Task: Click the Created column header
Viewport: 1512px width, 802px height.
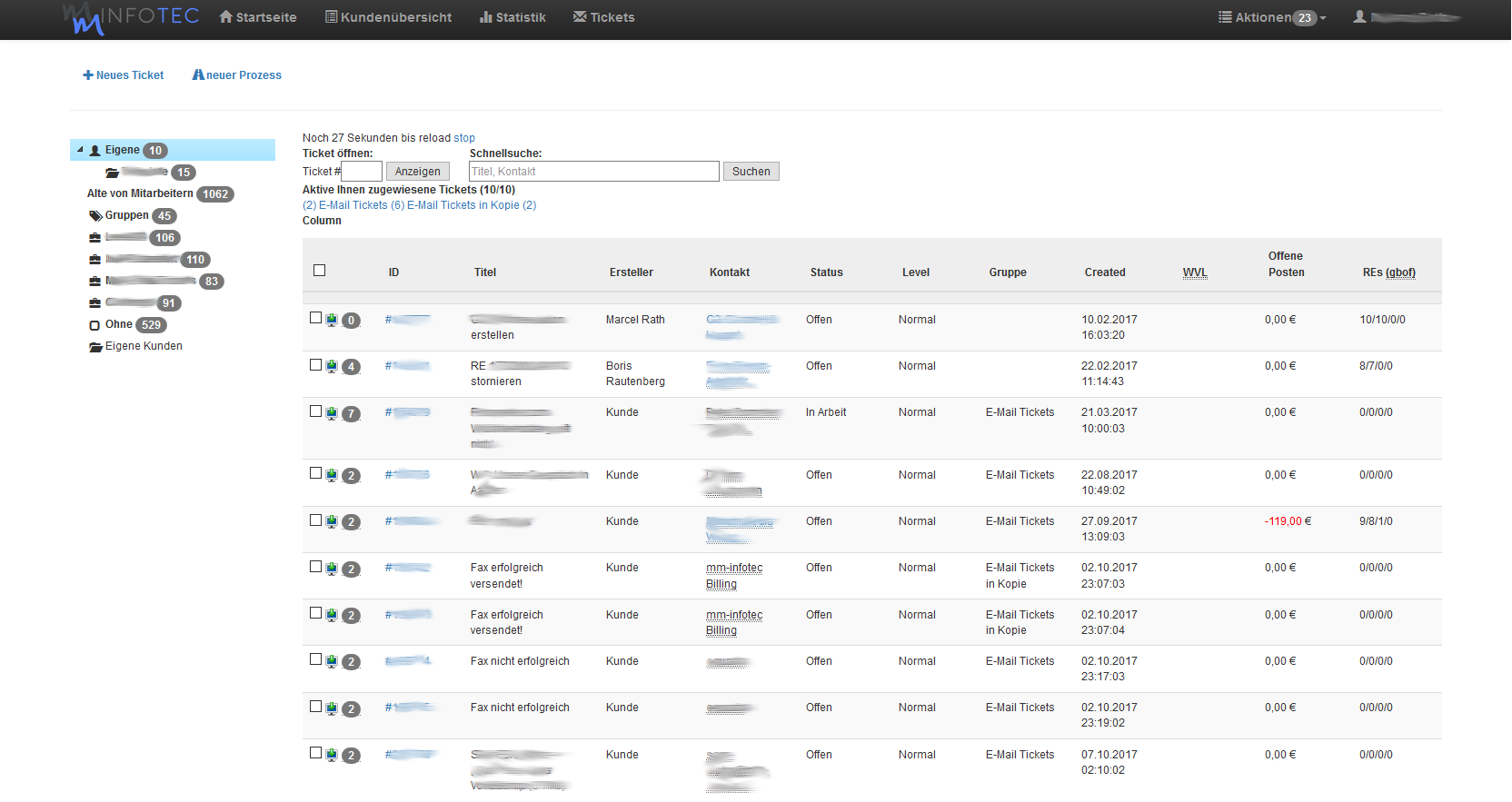Action: point(1105,272)
